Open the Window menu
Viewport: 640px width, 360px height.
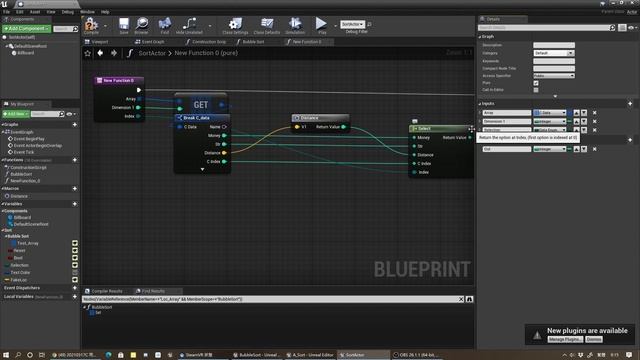[87, 12]
